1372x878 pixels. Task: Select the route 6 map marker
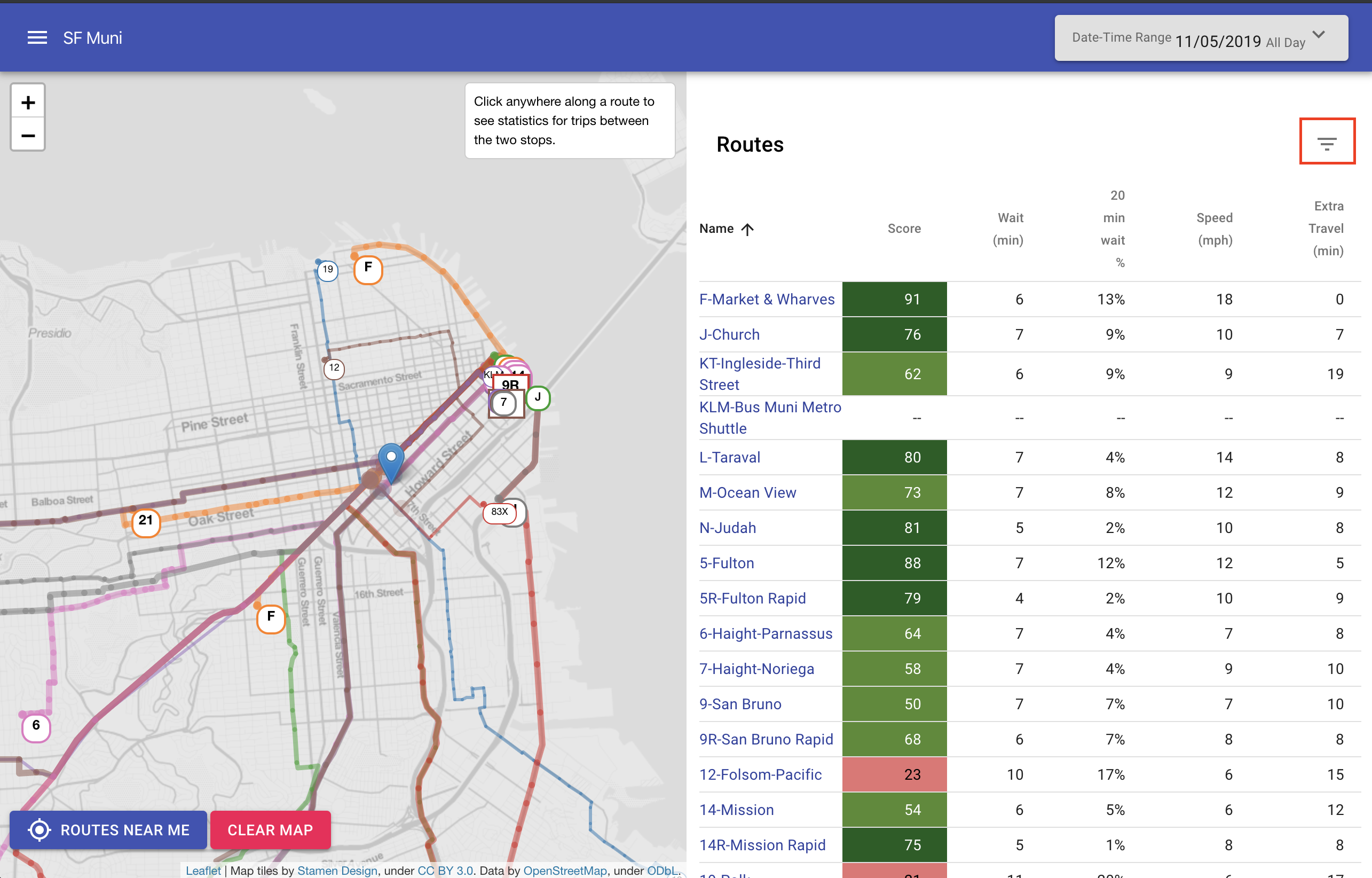(x=36, y=726)
